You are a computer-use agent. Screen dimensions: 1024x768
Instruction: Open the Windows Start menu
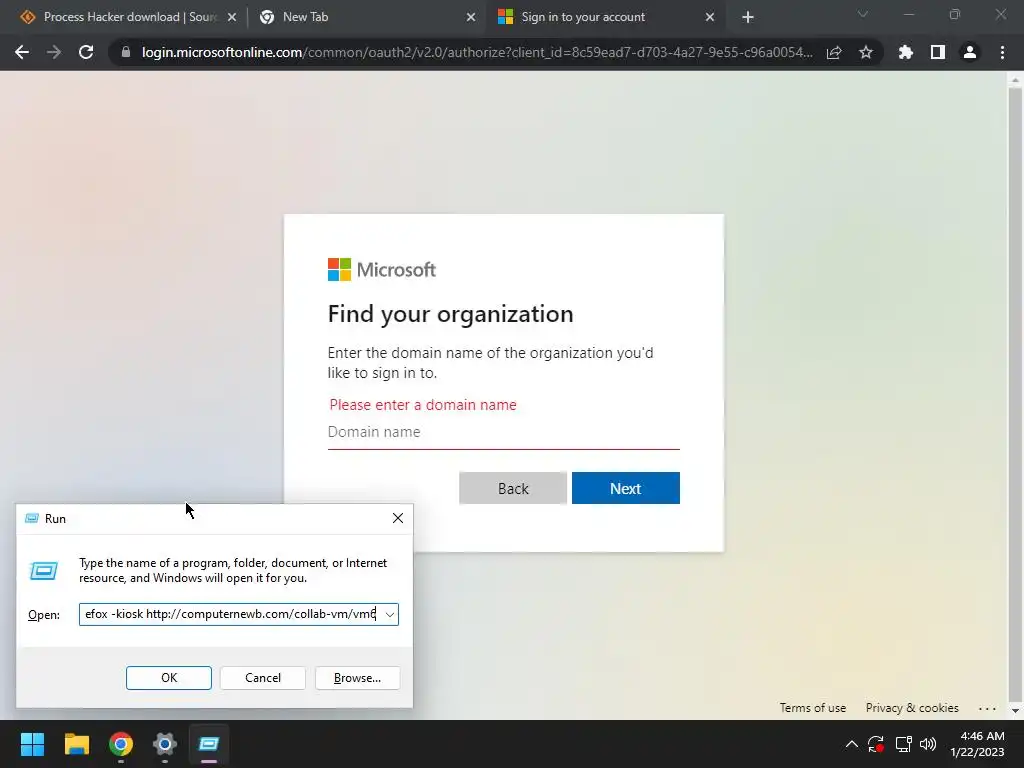(32, 744)
